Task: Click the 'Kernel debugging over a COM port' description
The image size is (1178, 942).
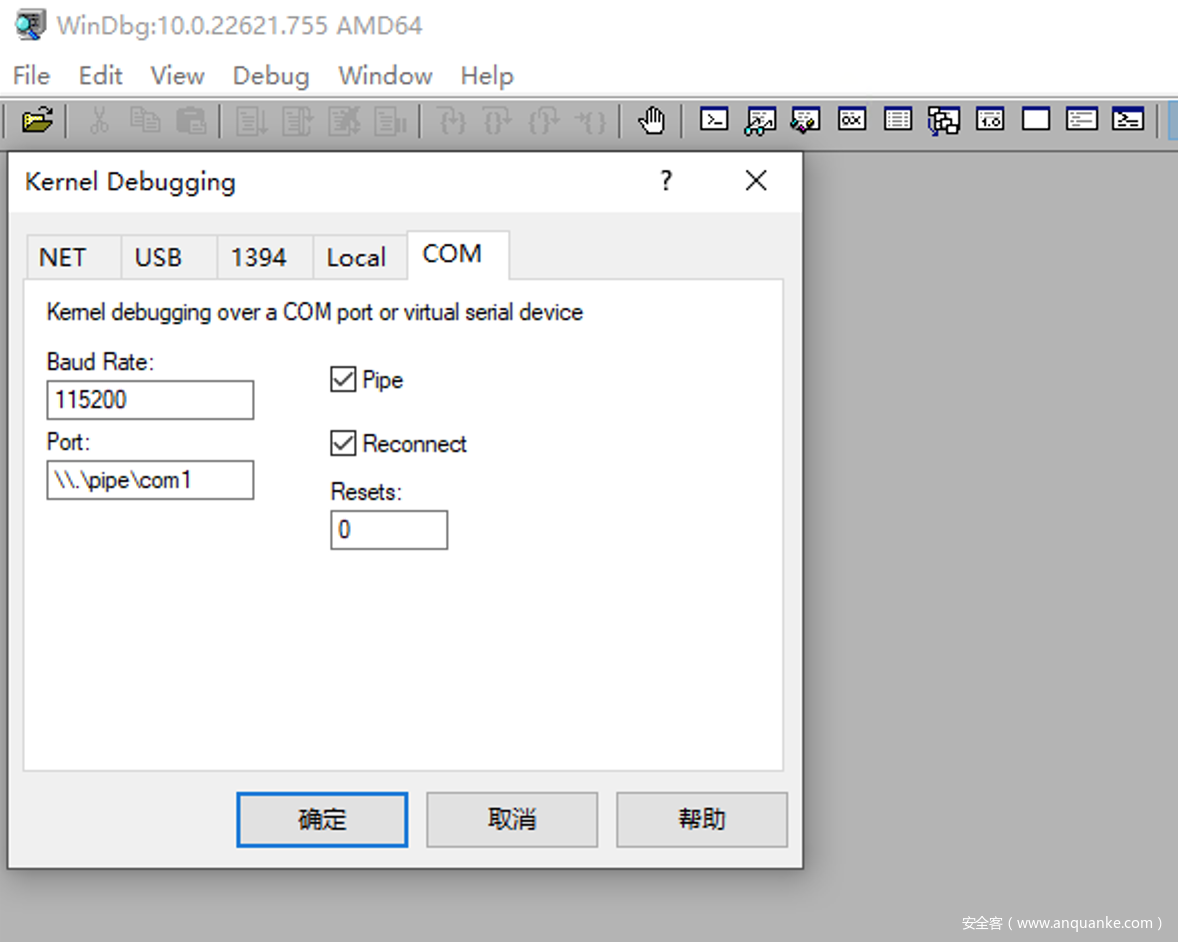Action: point(315,312)
